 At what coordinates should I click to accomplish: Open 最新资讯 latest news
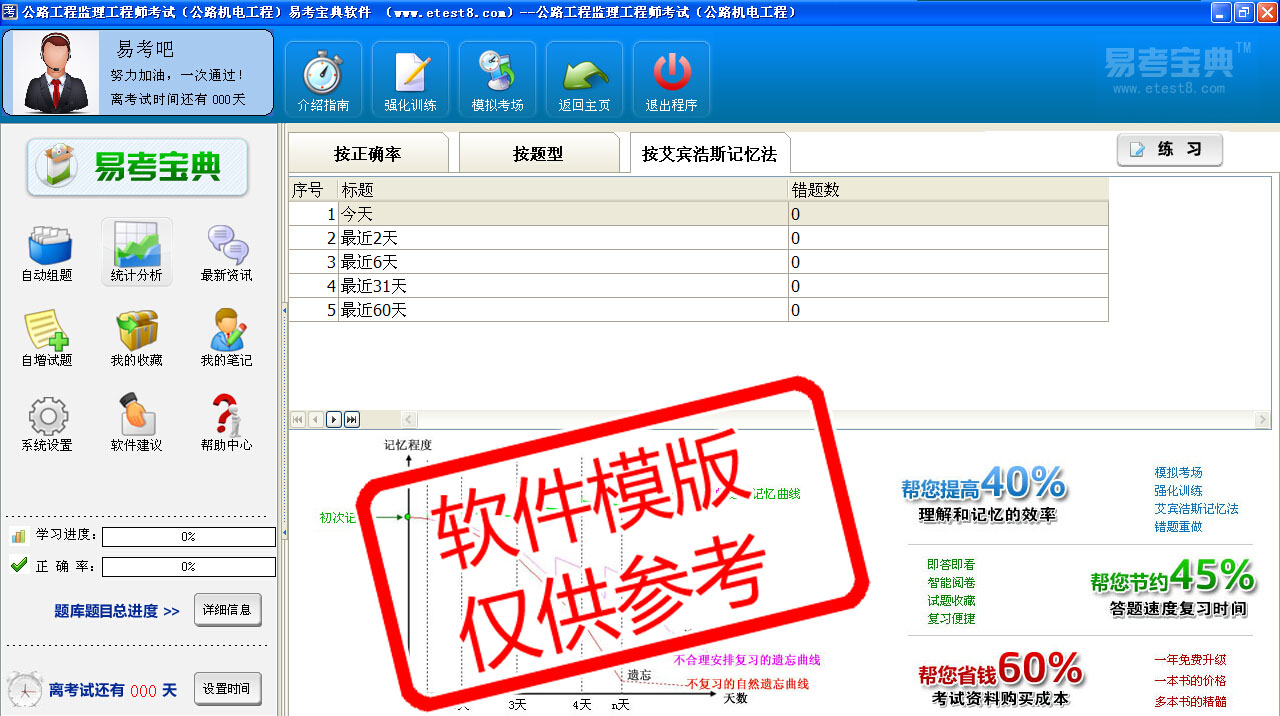[227, 253]
